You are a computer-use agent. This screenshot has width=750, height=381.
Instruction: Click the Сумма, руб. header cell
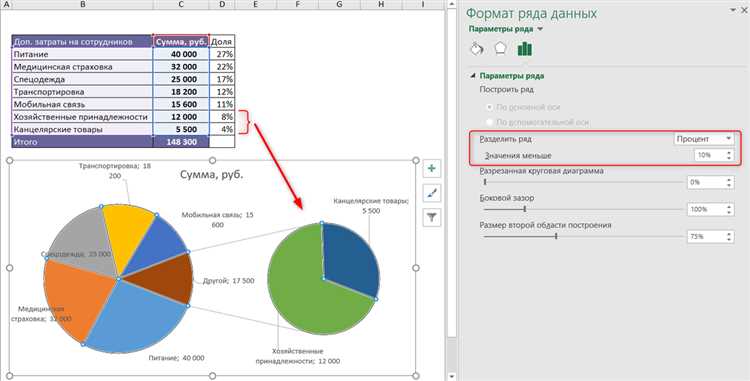click(181, 42)
